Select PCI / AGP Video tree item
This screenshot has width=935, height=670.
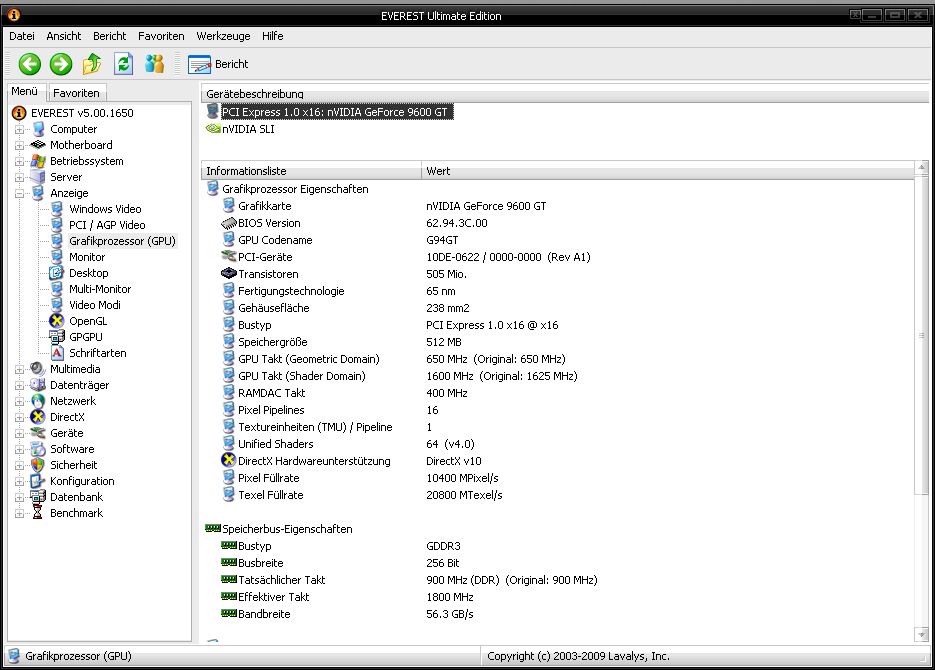click(x=107, y=225)
